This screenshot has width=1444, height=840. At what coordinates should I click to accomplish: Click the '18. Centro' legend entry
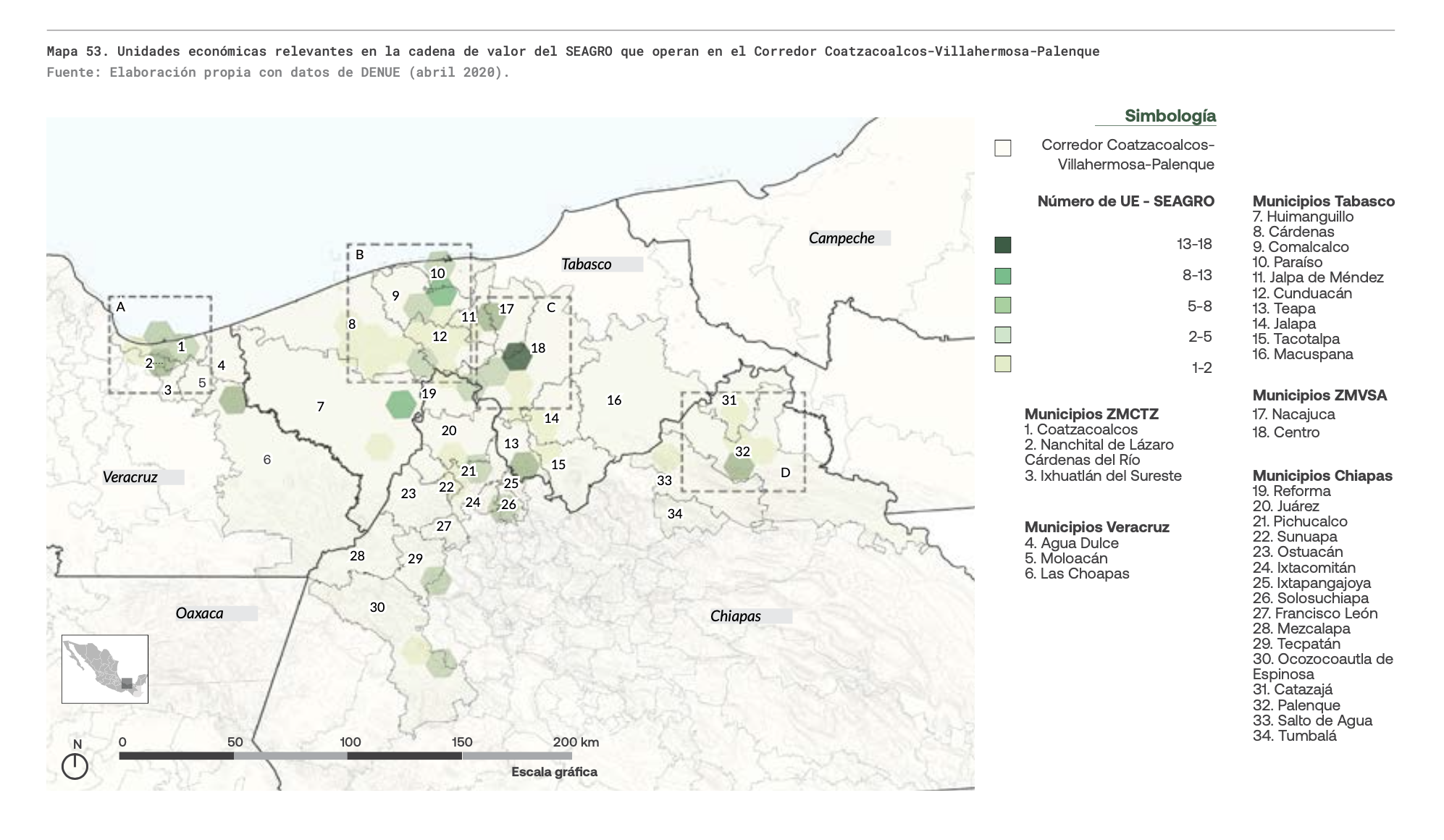tap(1286, 432)
